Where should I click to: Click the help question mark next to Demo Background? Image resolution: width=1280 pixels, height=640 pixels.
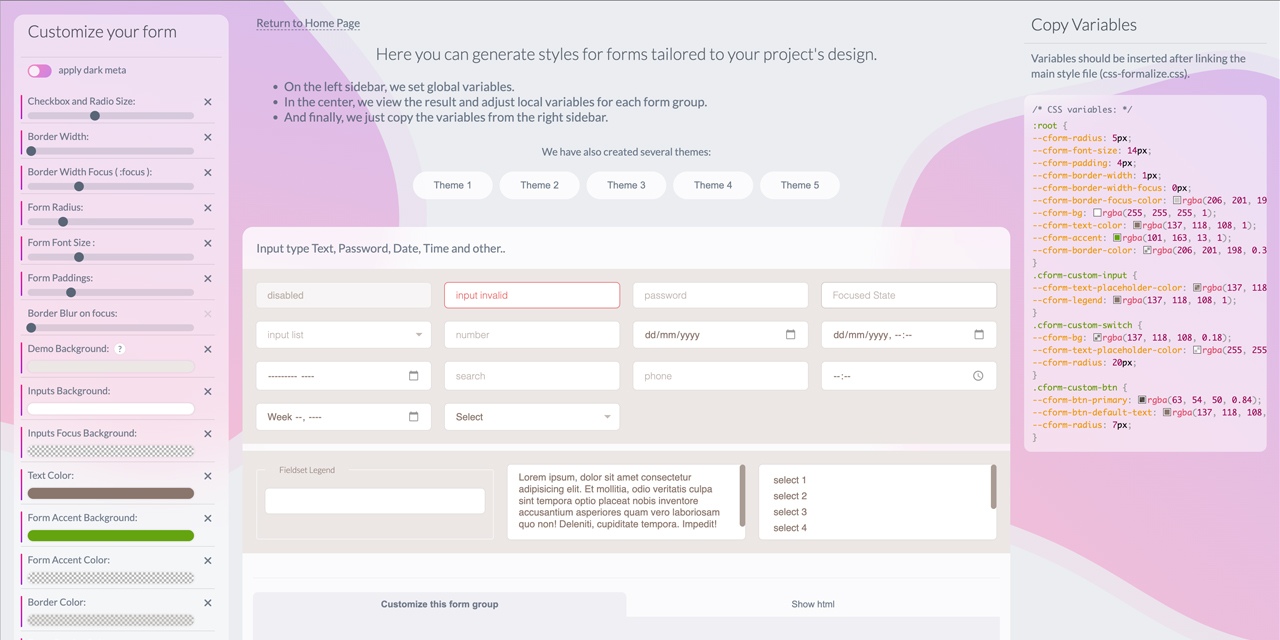[120, 349]
